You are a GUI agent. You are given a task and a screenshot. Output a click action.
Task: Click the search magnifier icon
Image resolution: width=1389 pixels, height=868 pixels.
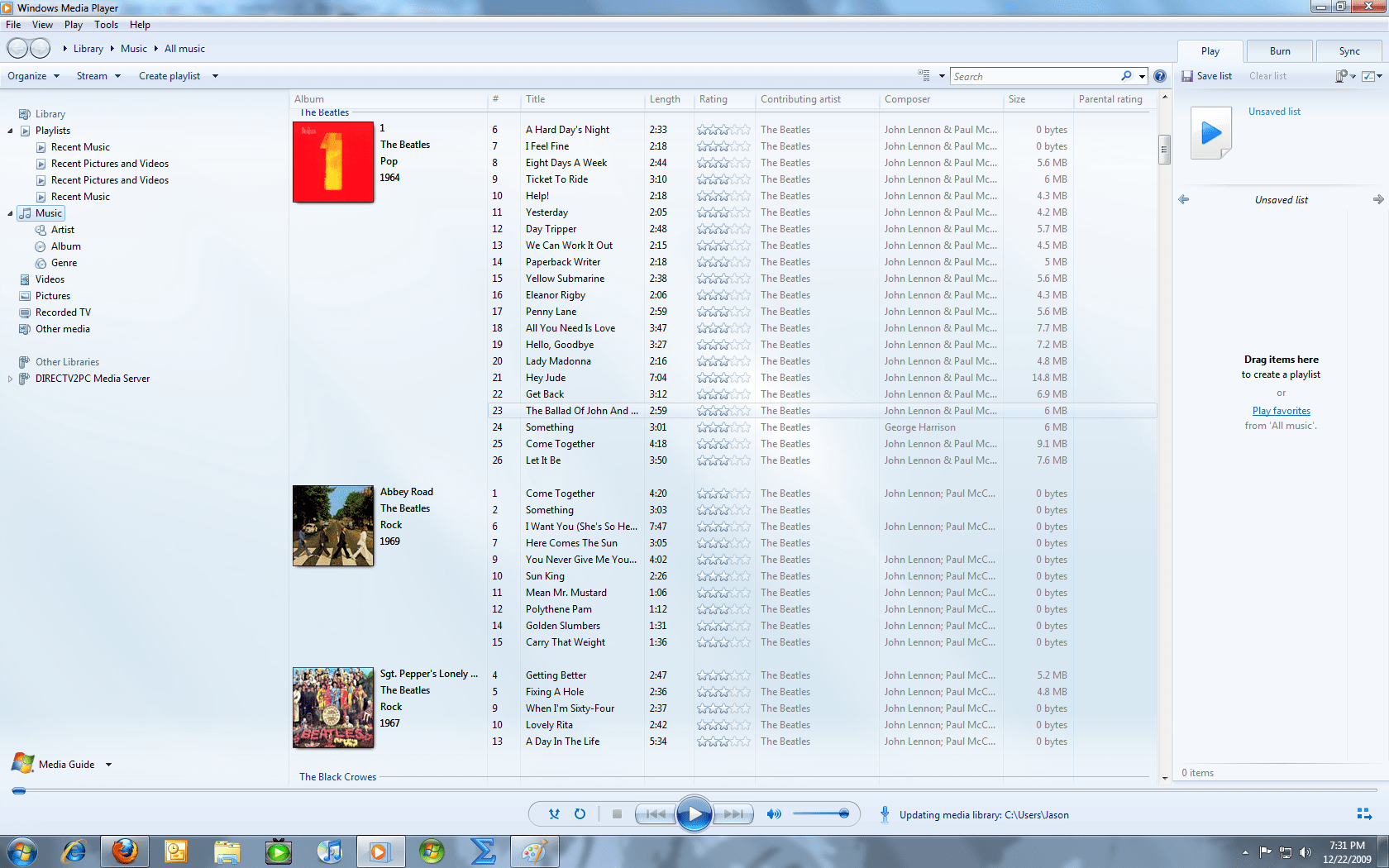[x=1126, y=76]
